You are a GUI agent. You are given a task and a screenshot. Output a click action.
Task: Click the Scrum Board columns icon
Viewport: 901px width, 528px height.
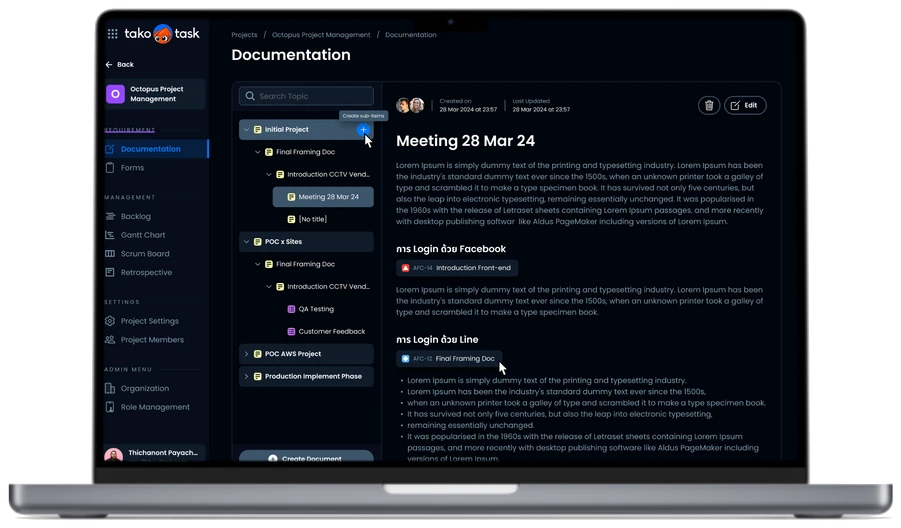[x=110, y=253]
